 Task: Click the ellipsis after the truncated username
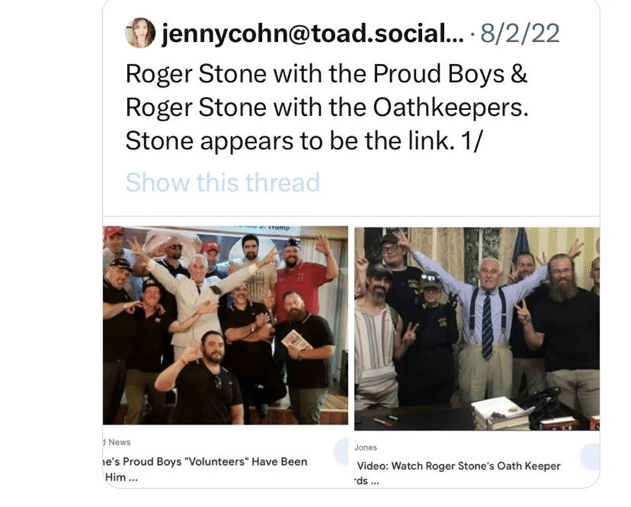[454, 34]
